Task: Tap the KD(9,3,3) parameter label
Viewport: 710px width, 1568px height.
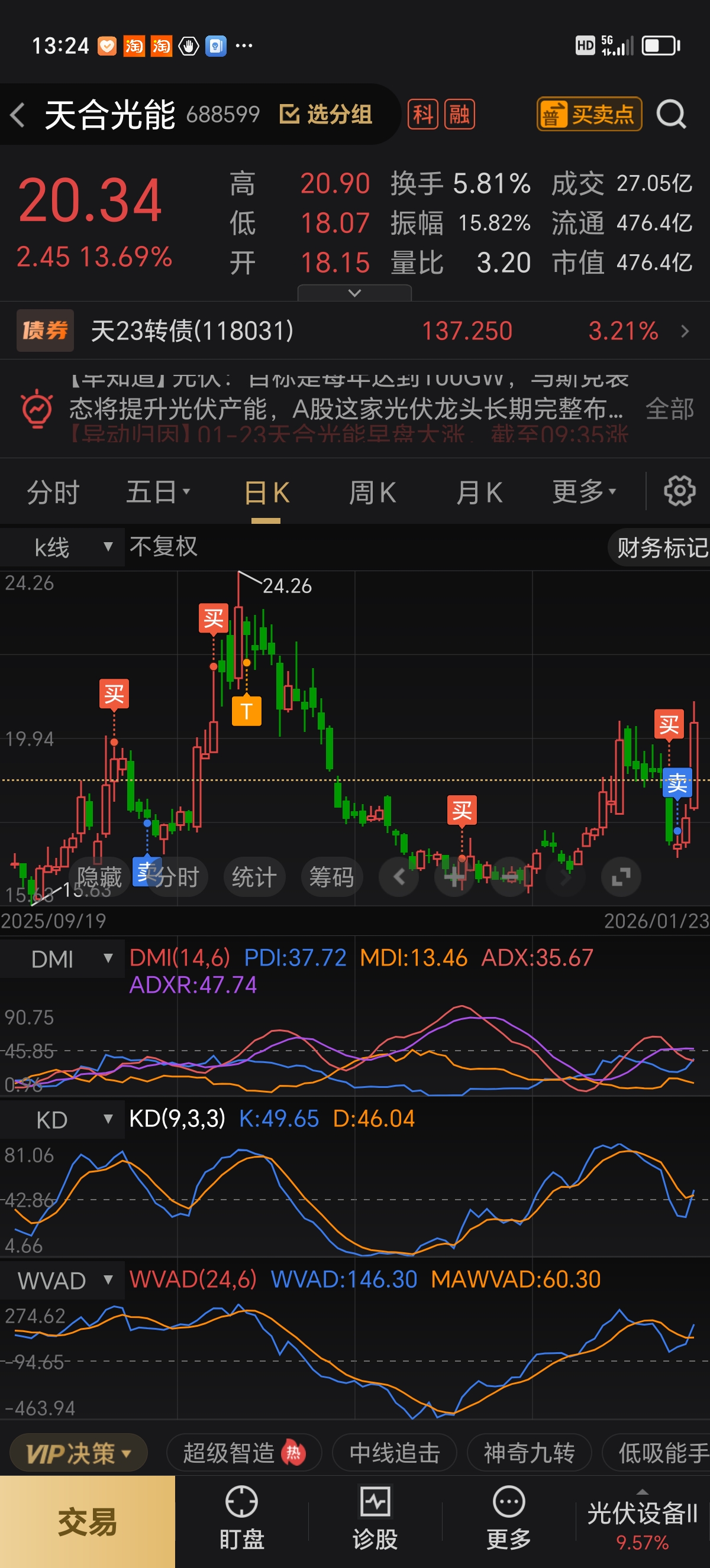Action: pos(176,1118)
